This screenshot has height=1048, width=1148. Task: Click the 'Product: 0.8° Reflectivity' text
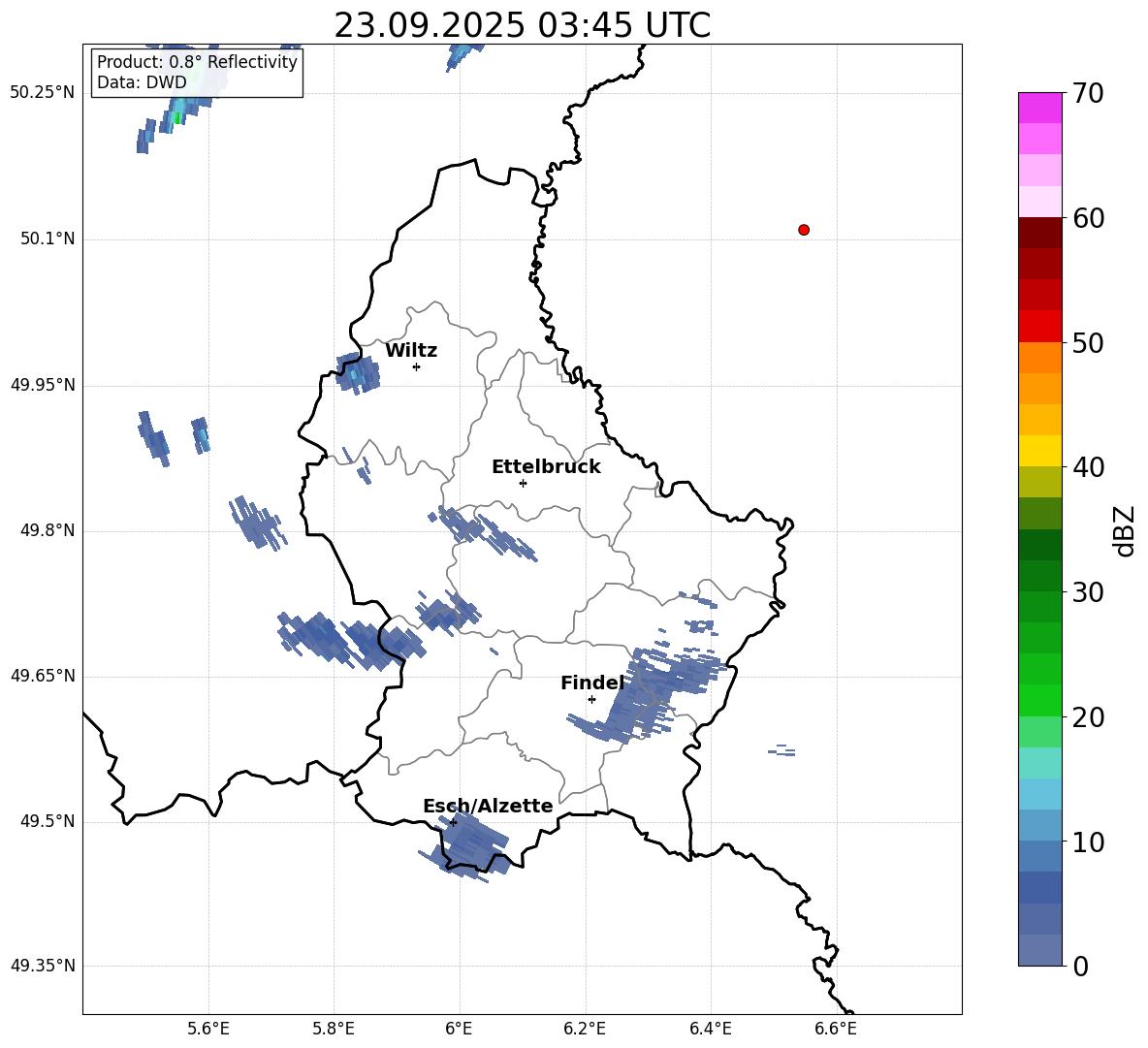click(x=197, y=62)
